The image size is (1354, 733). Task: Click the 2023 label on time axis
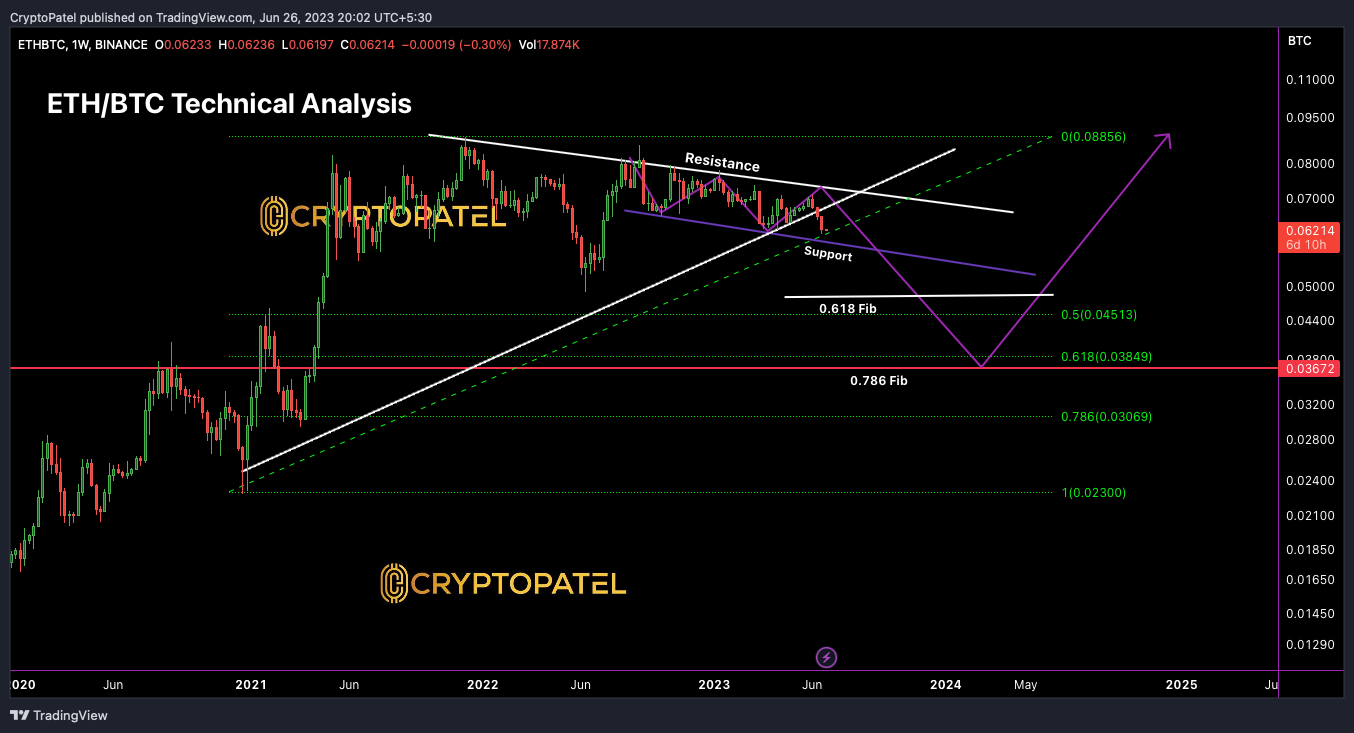(714, 685)
